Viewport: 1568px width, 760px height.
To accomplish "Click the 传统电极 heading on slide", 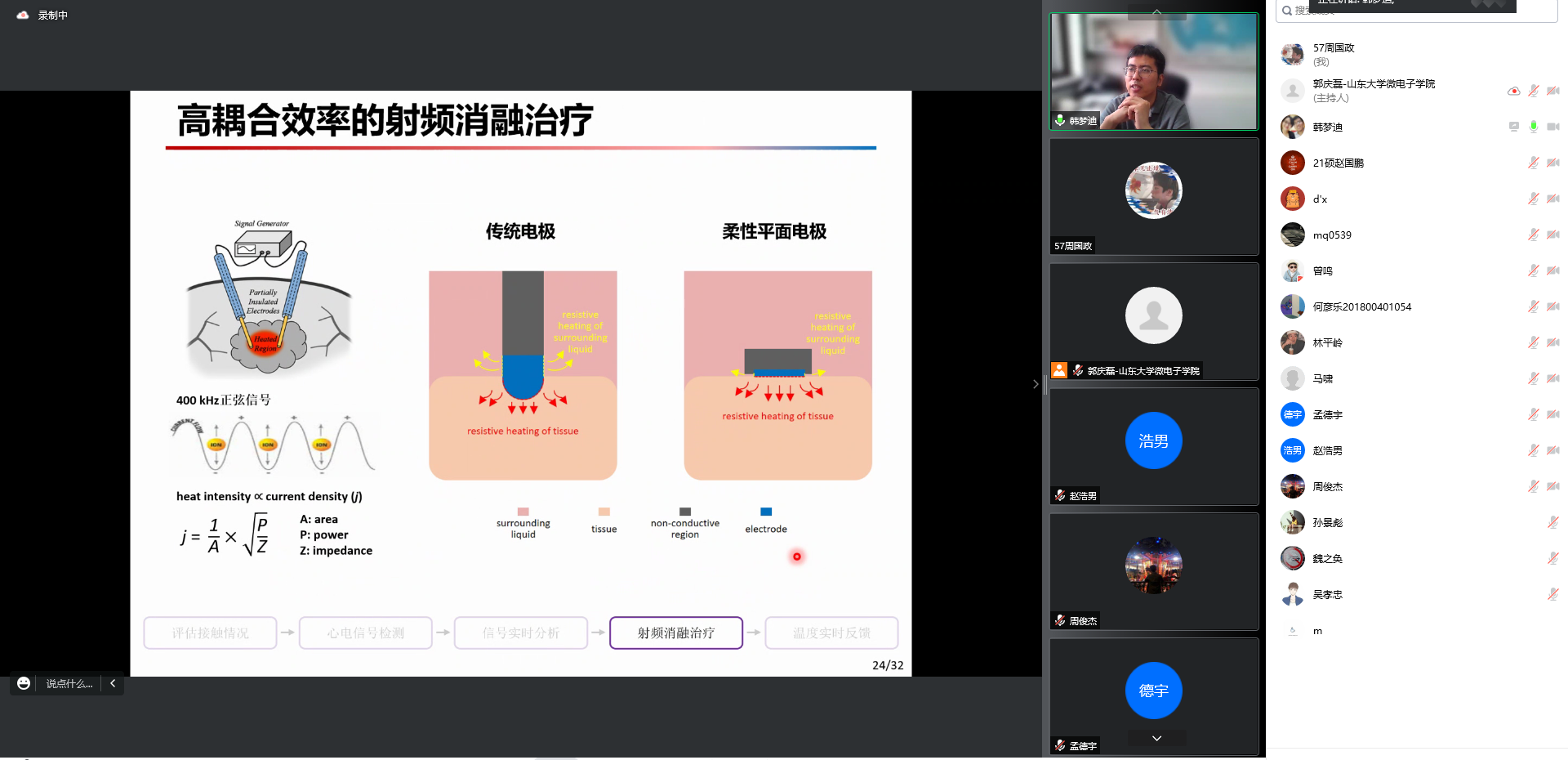I will [x=520, y=231].
